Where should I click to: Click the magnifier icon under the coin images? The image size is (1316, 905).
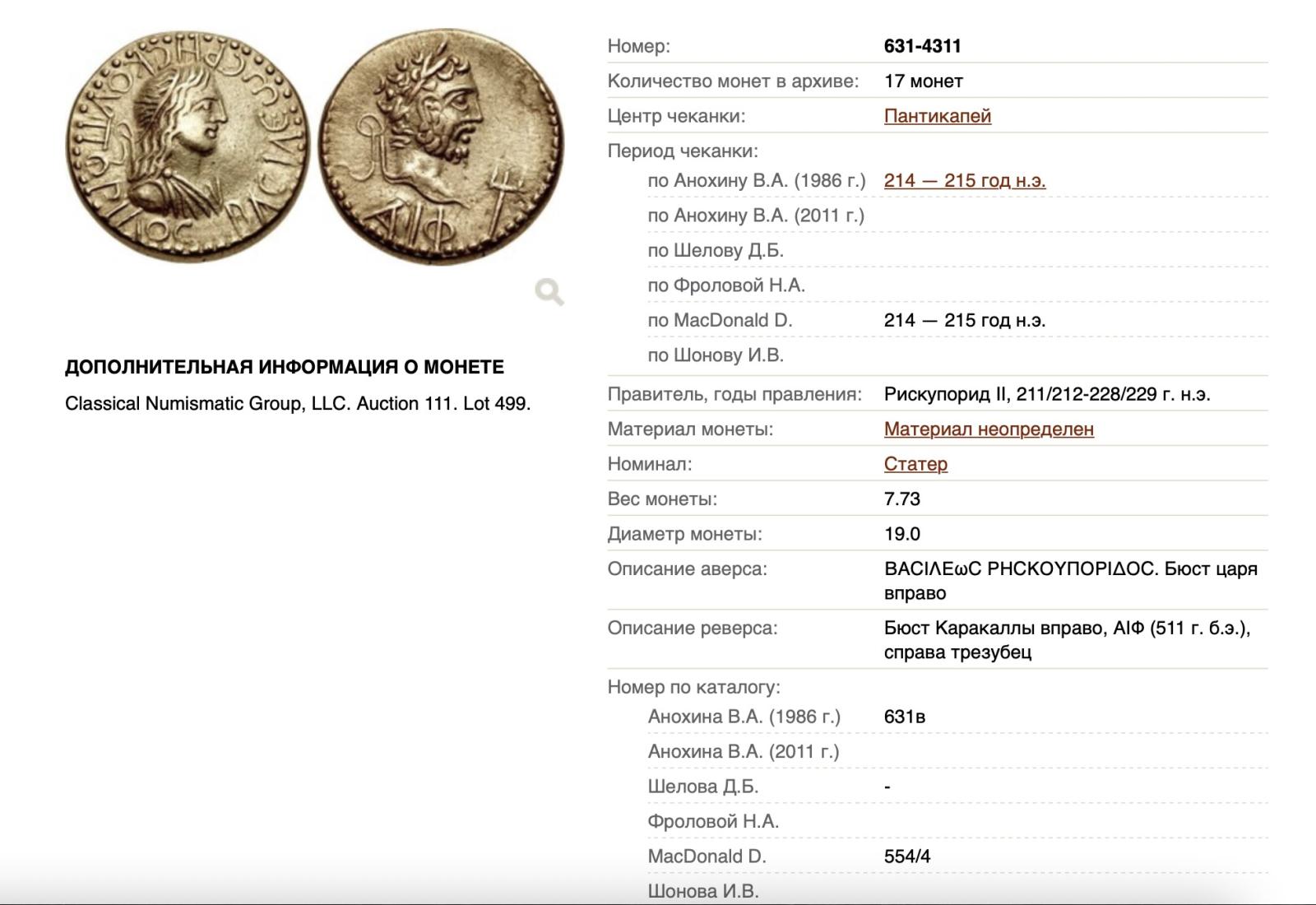[x=549, y=291]
